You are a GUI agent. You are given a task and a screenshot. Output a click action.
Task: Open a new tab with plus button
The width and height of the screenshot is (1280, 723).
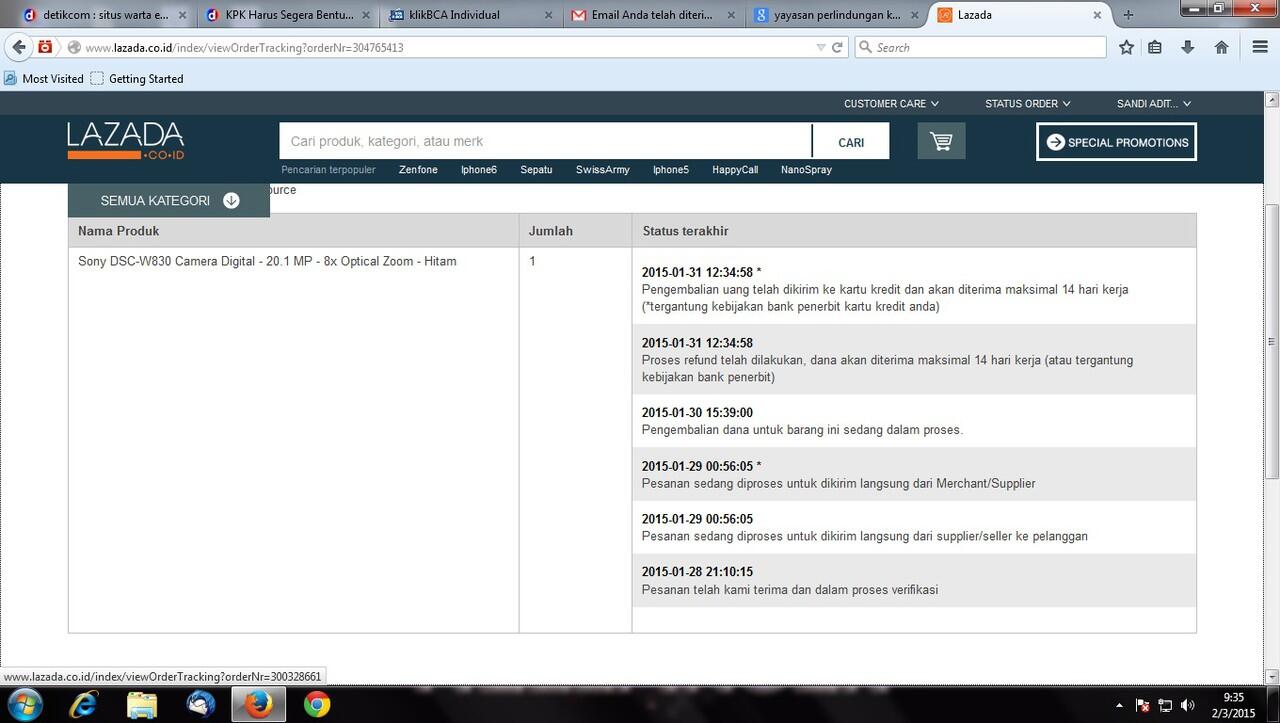pyautogui.click(x=1128, y=15)
